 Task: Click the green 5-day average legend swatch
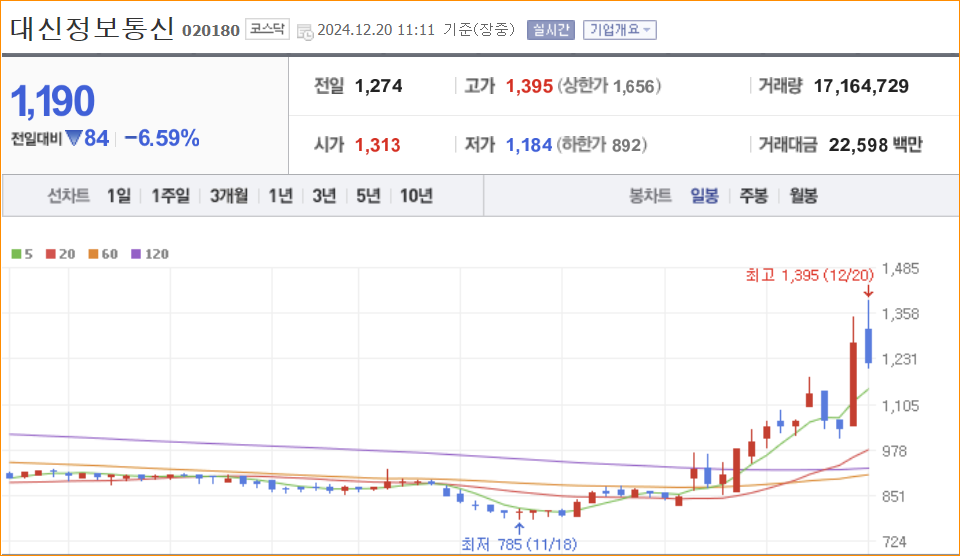(x=16, y=254)
